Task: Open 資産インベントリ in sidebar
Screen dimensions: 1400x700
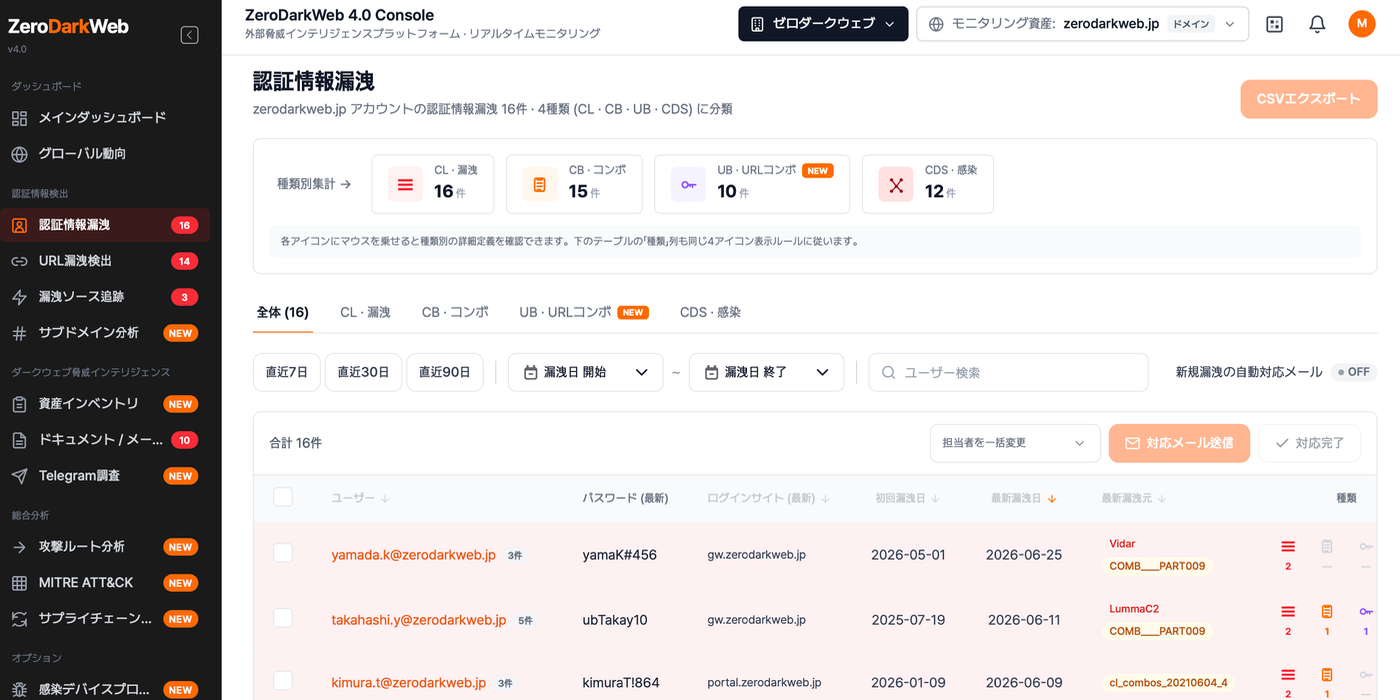Action: click(x=105, y=404)
